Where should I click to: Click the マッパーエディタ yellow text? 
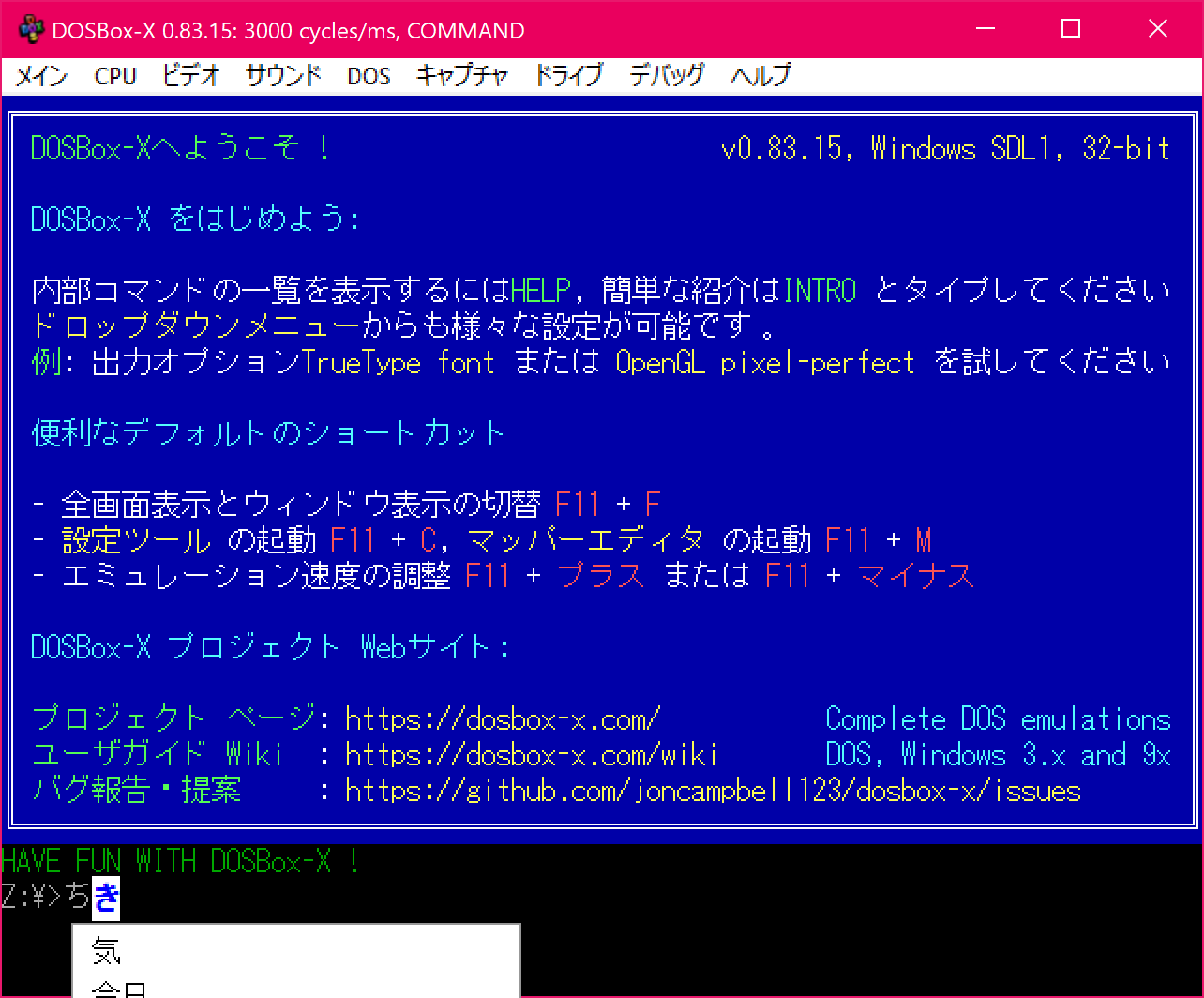[585, 540]
